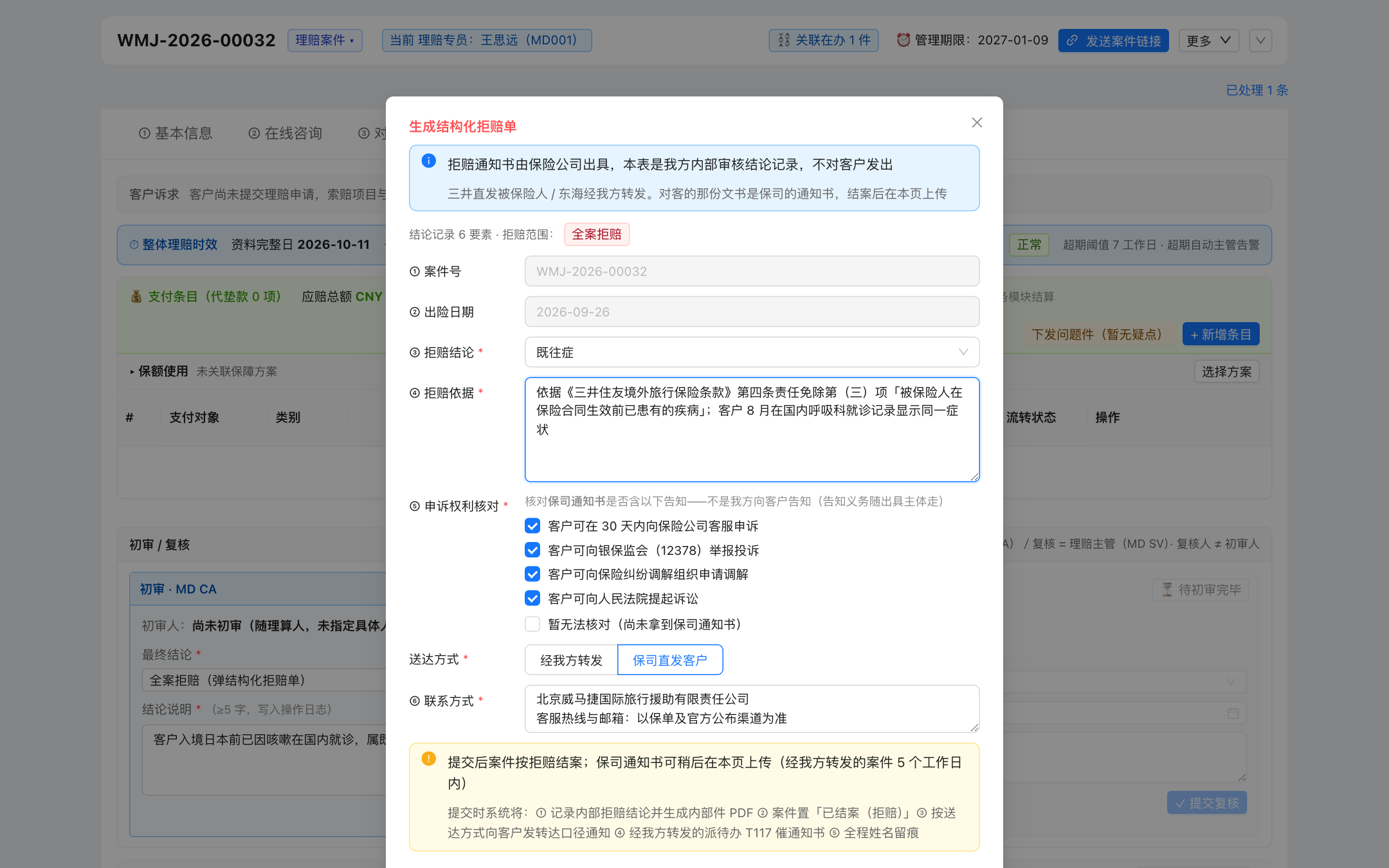
Task: Toggle 客户可向人民法院提起诉讼 checkbox
Action: 532,598
